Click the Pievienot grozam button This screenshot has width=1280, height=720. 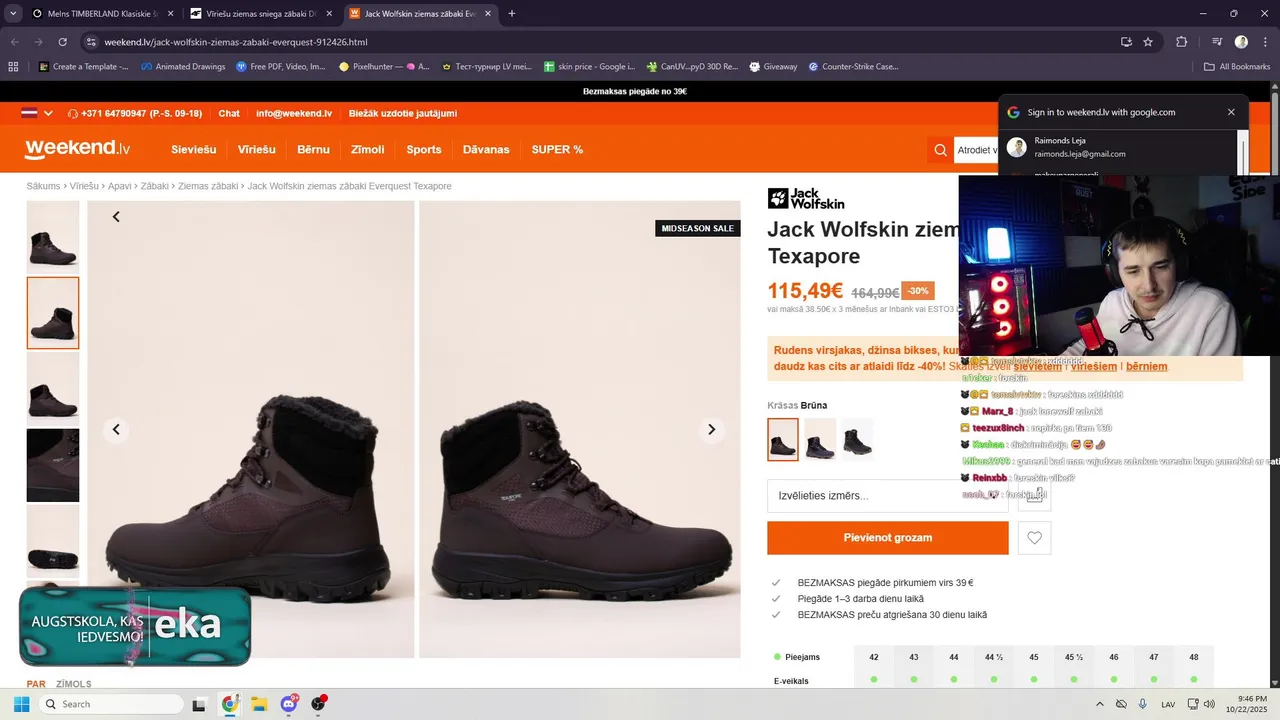[x=888, y=538]
